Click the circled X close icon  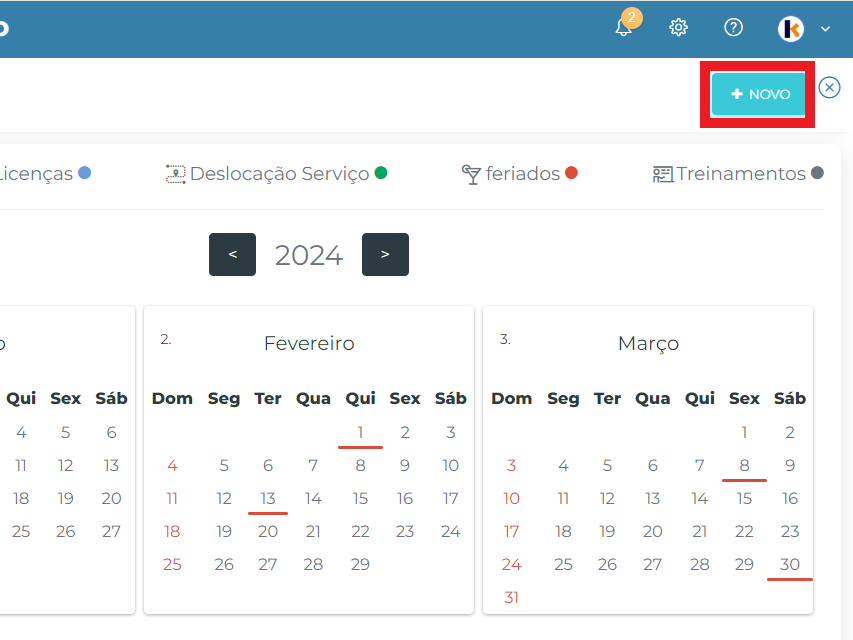(x=829, y=88)
